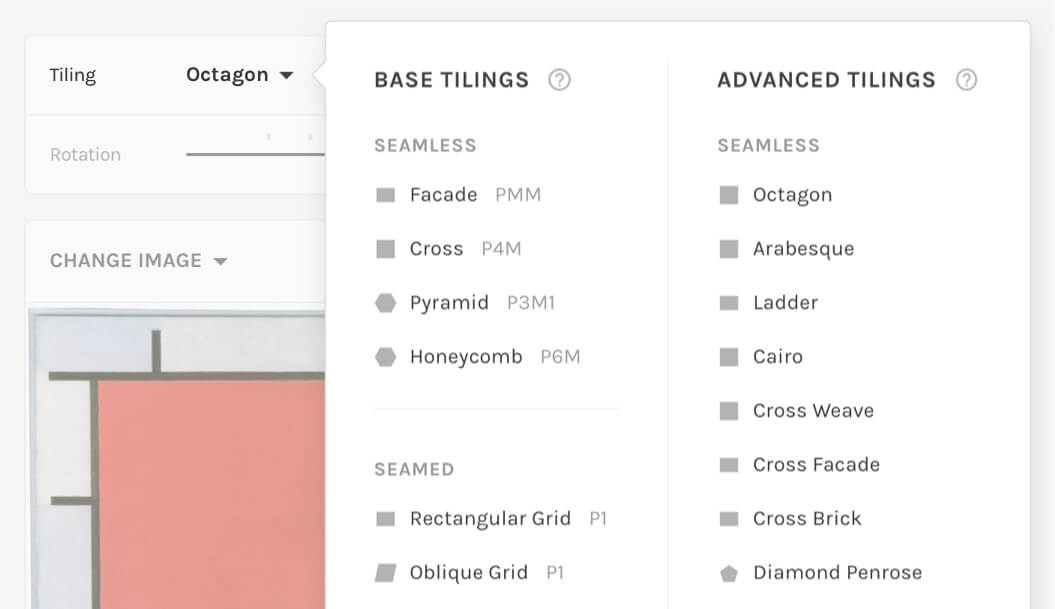Select the Oblique Grid parallelogram icon
Screen dimensions: 1055x609
(x=387, y=572)
